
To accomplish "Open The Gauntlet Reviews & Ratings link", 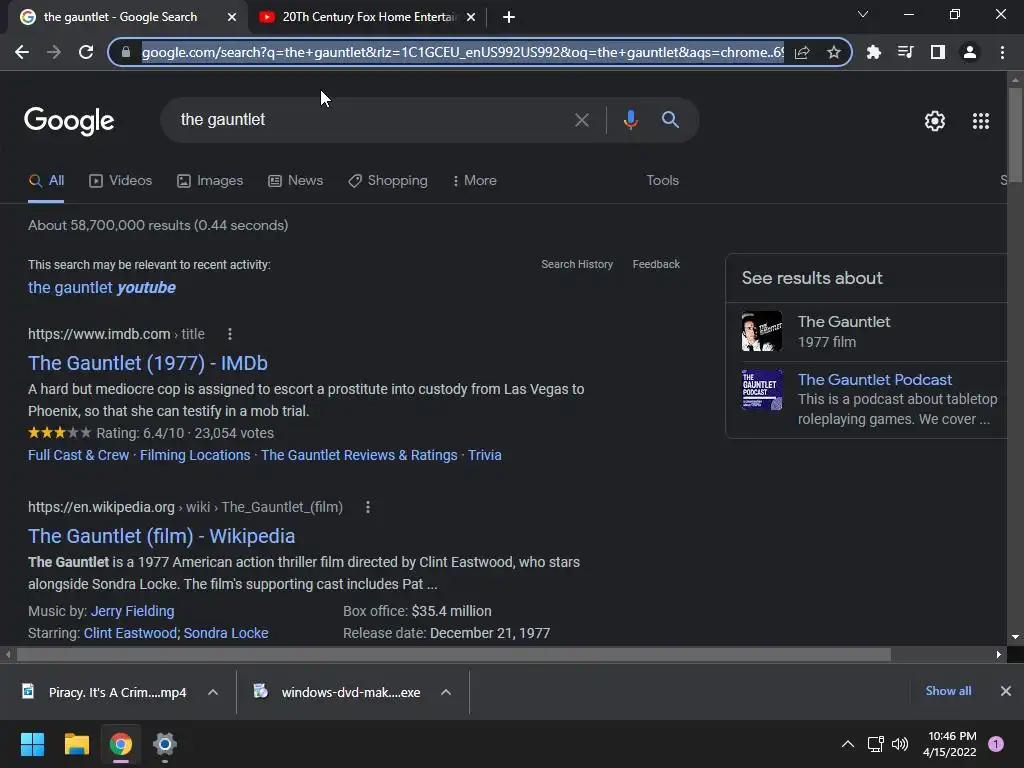I will [x=359, y=455].
